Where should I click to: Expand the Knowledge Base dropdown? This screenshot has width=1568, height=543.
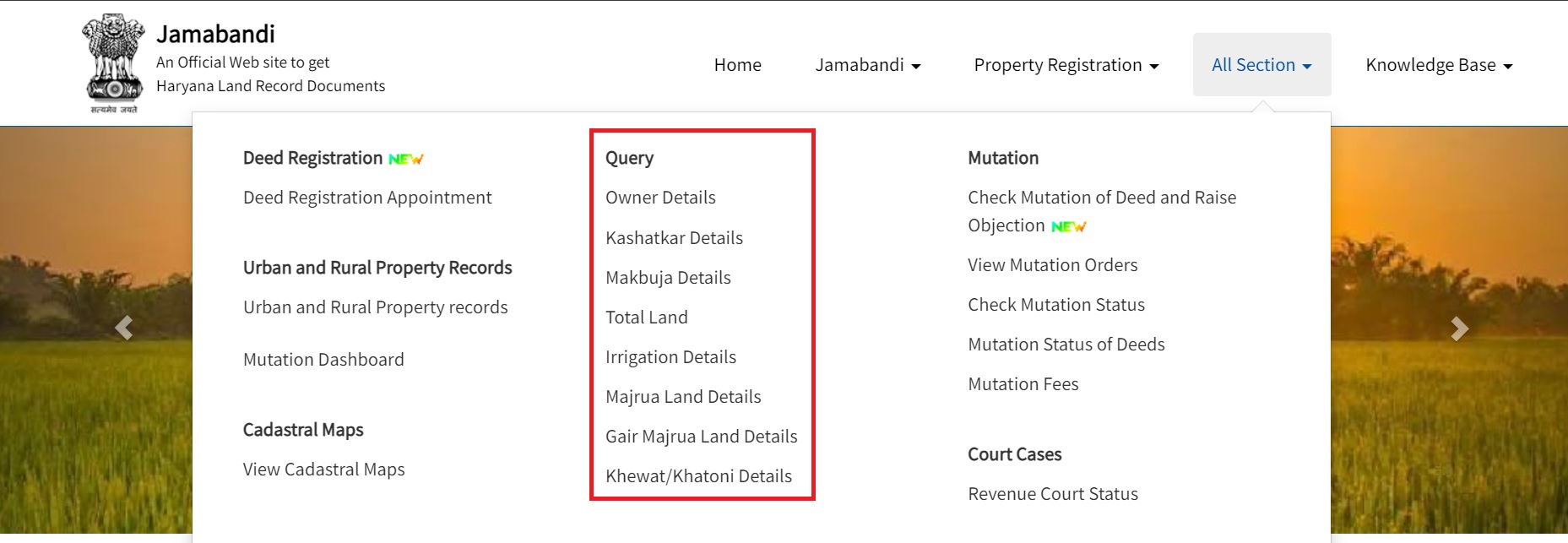(1436, 64)
